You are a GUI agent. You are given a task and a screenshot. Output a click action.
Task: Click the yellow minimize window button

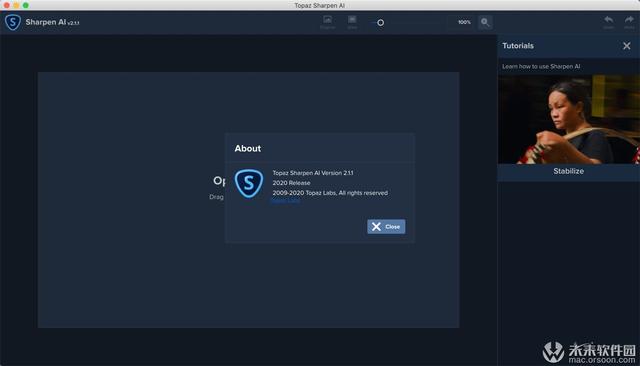[x=16, y=5]
